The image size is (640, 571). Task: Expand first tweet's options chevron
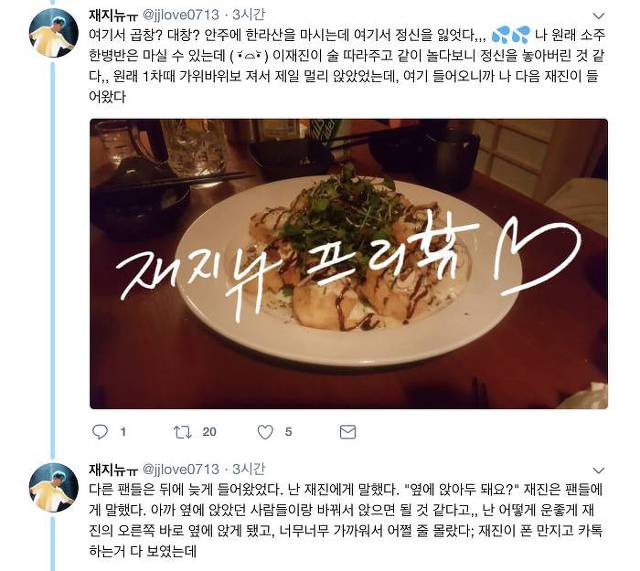598,16
